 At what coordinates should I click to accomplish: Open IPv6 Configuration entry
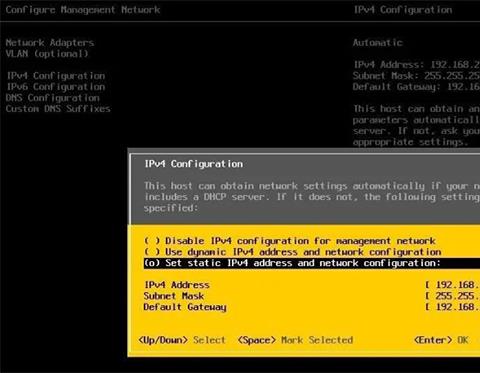(56, 87)
